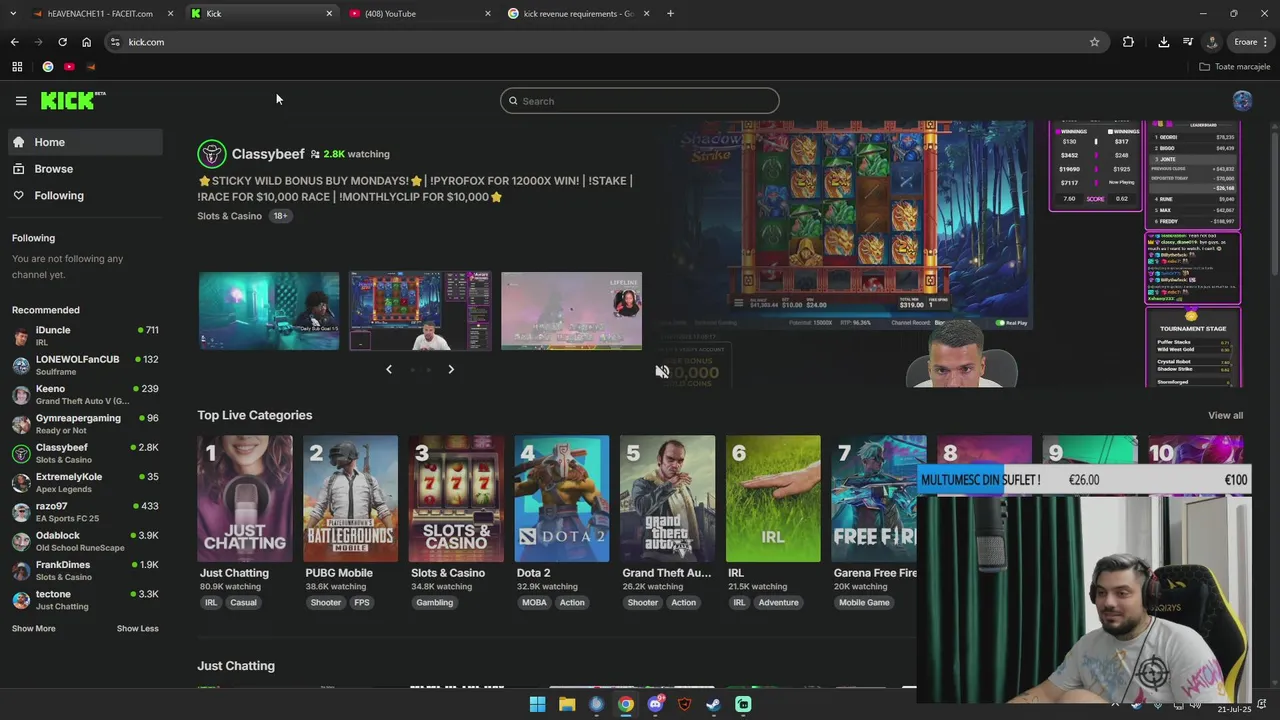1280x720 pixels.
Task: Open Grand Theft Auto category card
Action: (x=668, y=499)
